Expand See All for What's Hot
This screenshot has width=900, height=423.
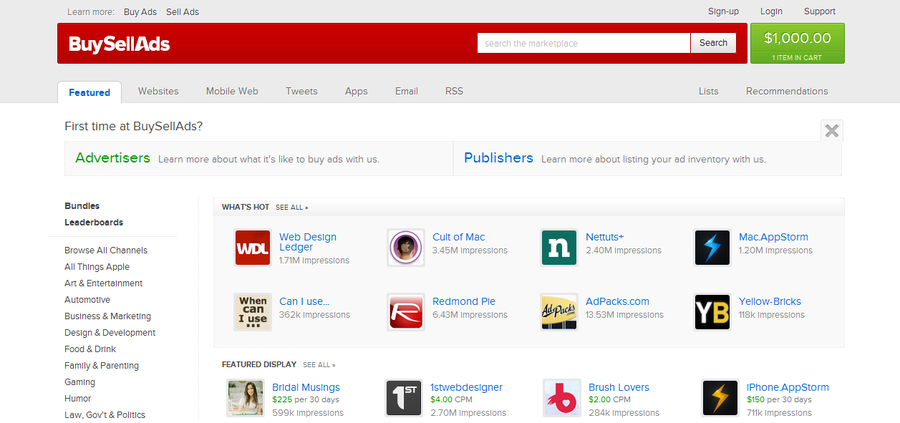tap(292, 207)
